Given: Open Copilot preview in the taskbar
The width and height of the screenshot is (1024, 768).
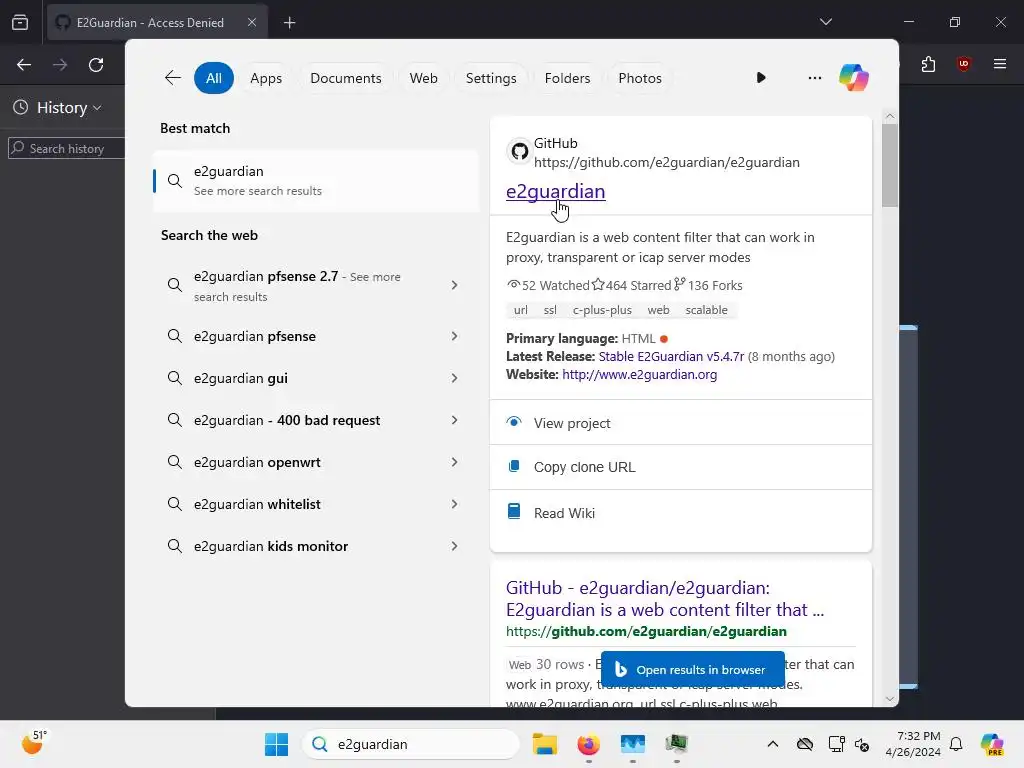Looking at the screenshot, I should click(993, 744).
